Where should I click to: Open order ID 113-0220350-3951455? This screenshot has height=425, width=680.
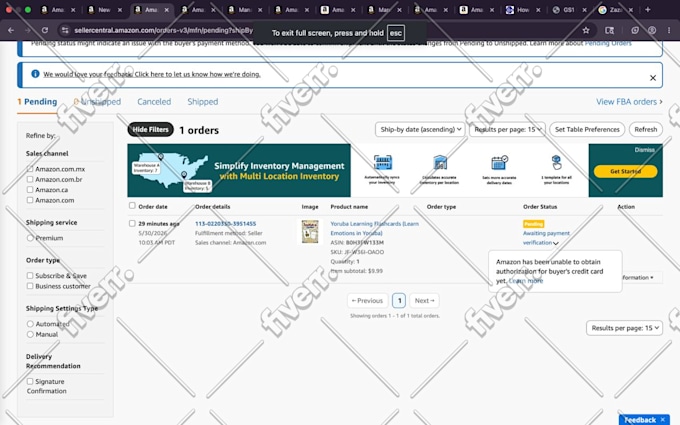tap(226, 223)
